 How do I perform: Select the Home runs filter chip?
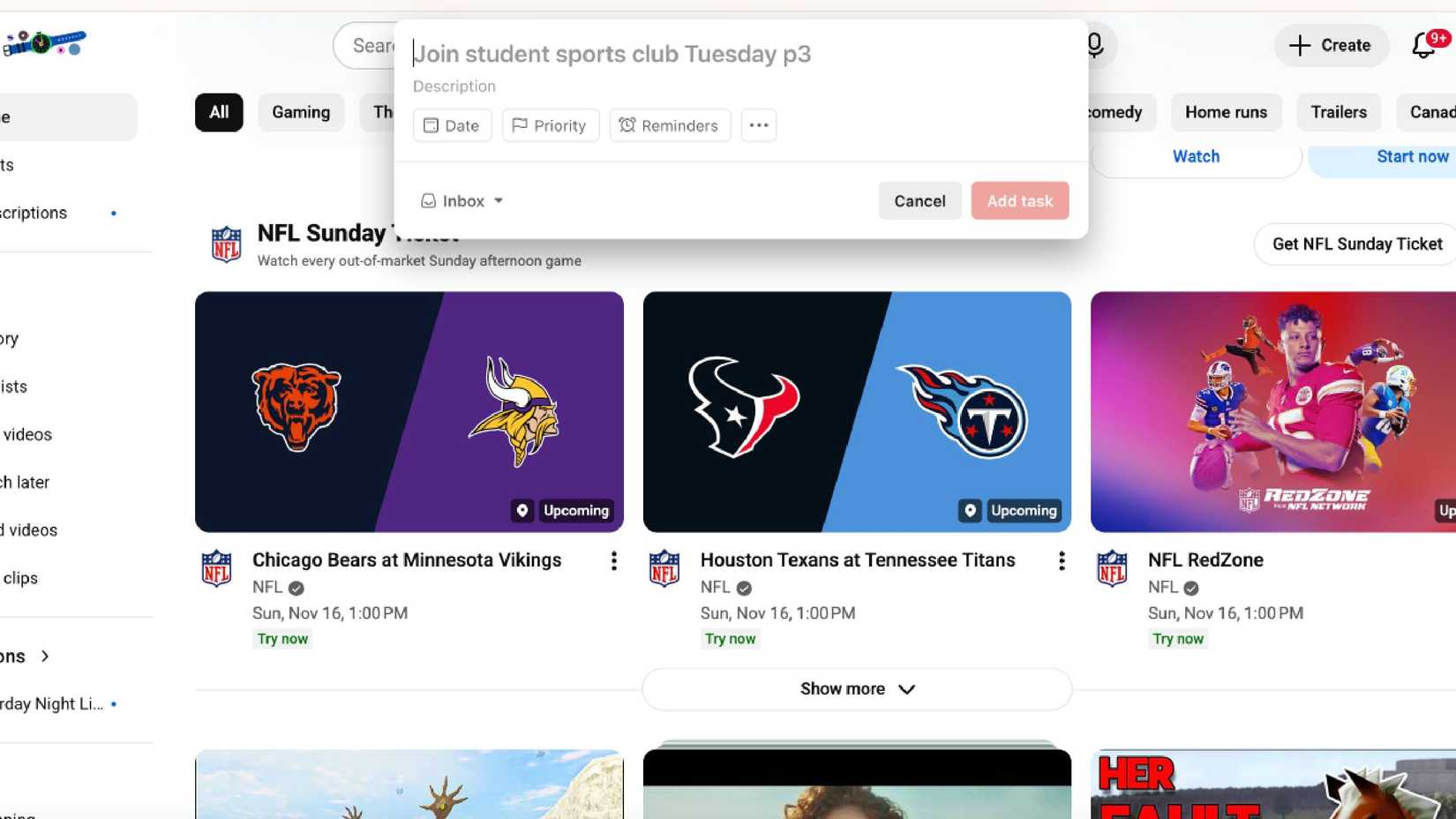[x=1226, y=112]
